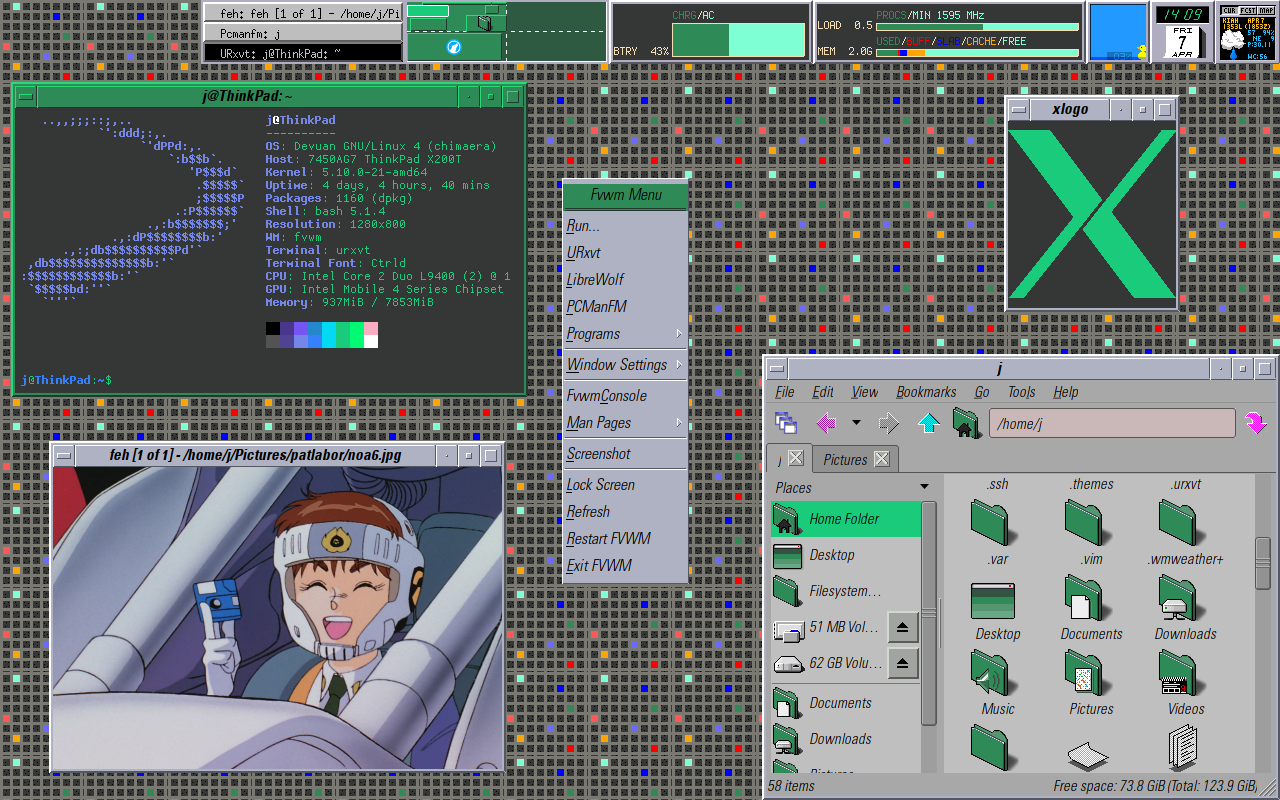This screenshot has width=1280, height=800.
Task: Open Go menu in PCManFM
Action: coord(982,392)
